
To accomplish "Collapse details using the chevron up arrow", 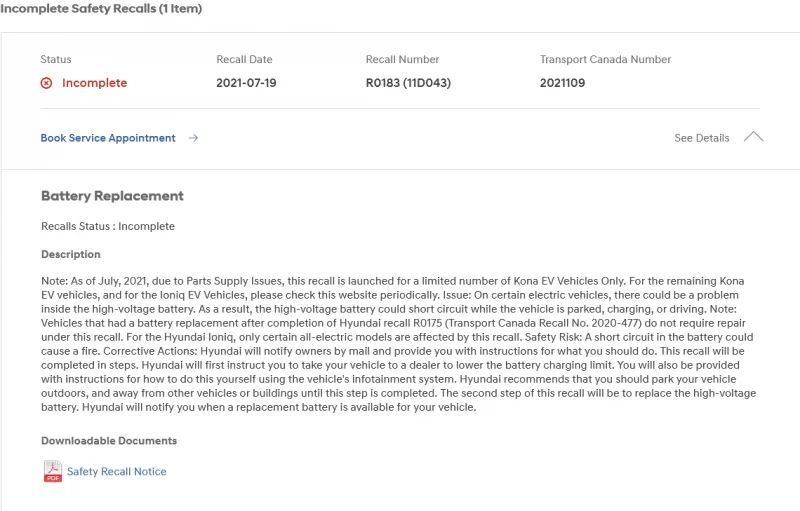I will (x=753, y=137).
